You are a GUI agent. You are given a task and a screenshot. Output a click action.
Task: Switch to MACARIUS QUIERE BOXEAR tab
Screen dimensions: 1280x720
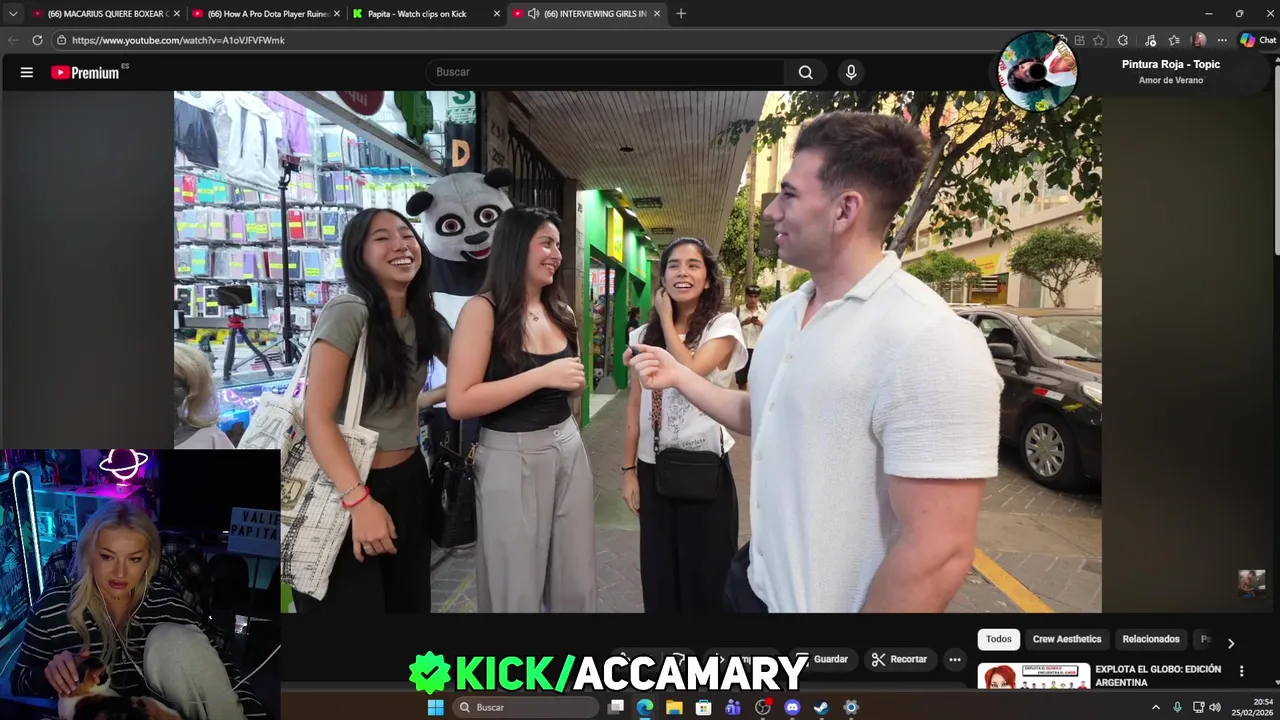[107, 13]
